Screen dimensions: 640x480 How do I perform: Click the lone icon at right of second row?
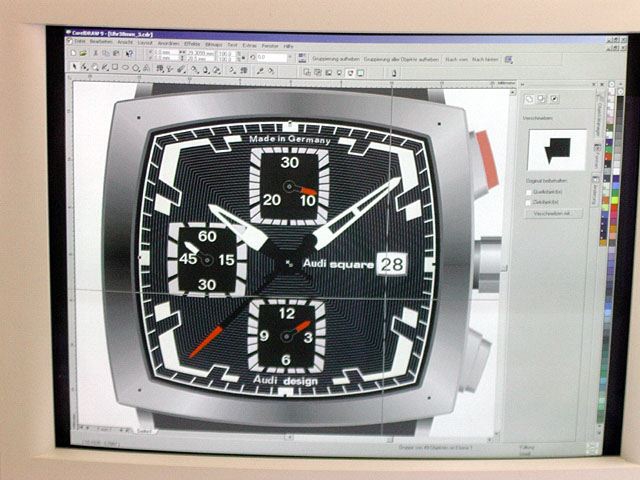[394, 73]
